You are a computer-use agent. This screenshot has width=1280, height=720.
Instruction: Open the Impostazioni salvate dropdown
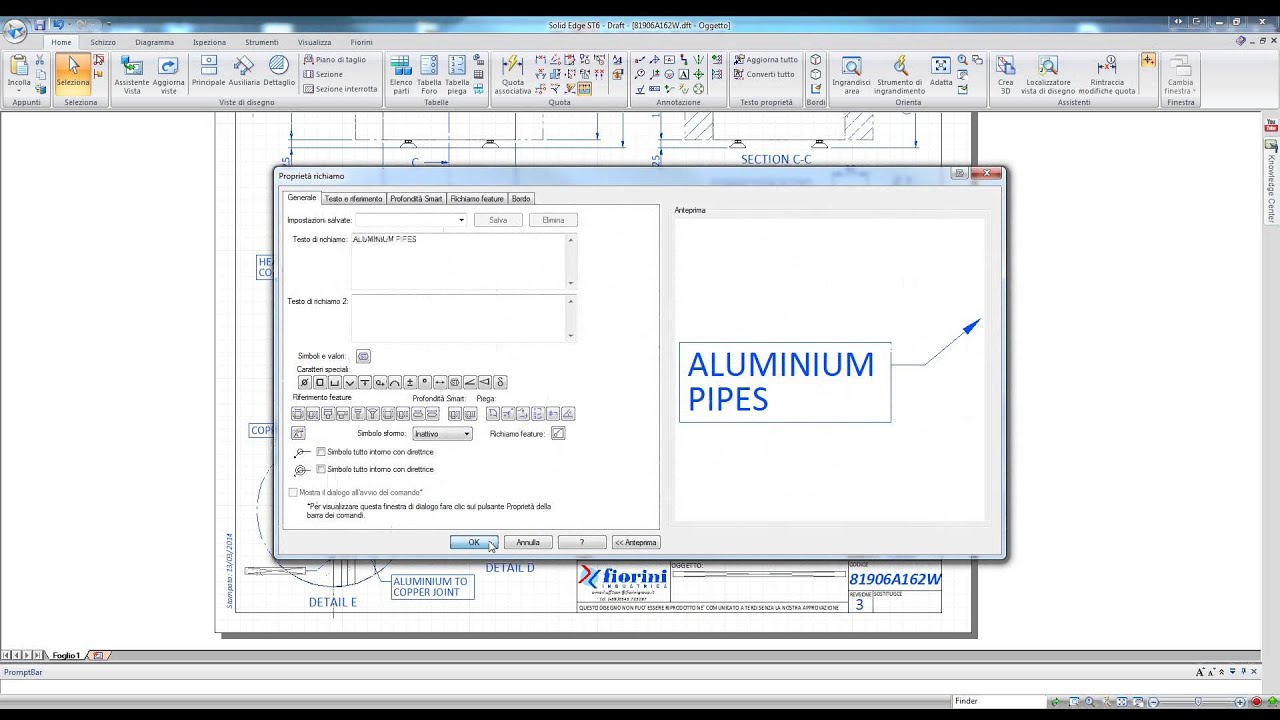click(411, 220)
